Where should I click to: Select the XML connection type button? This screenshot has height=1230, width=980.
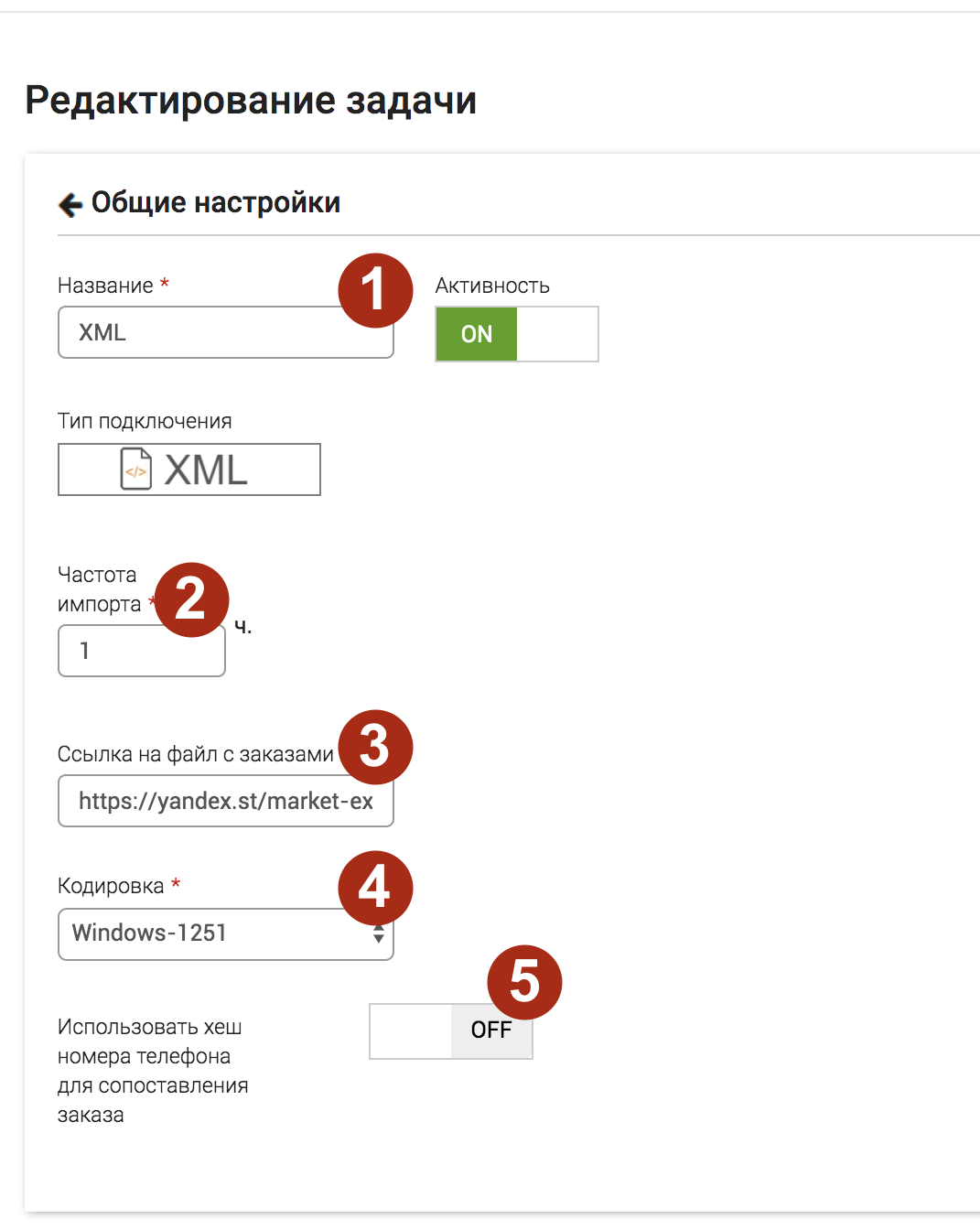tap(189, 469)
